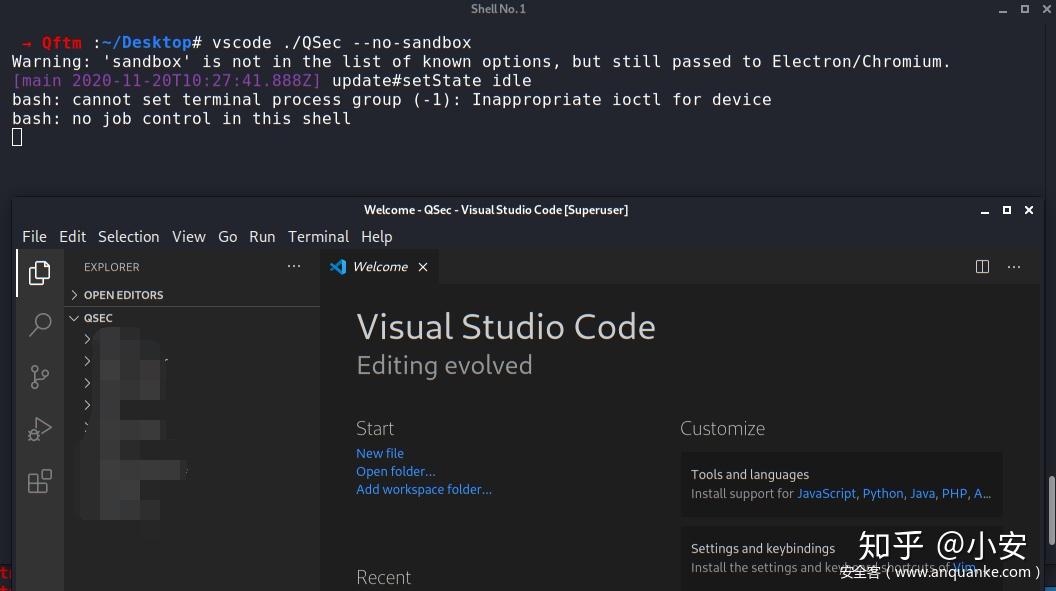The image size is (1056, 591).
Task: Open the Selection menu
Action: tap(128, 237)
